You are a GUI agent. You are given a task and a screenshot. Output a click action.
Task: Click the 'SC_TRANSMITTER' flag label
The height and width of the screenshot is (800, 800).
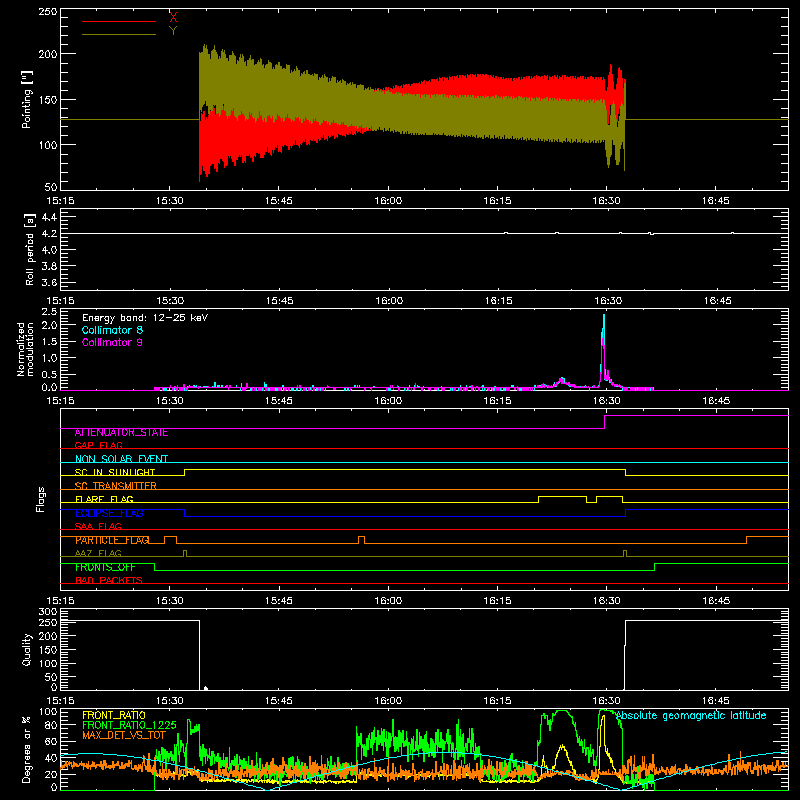(x=115, y=486)
